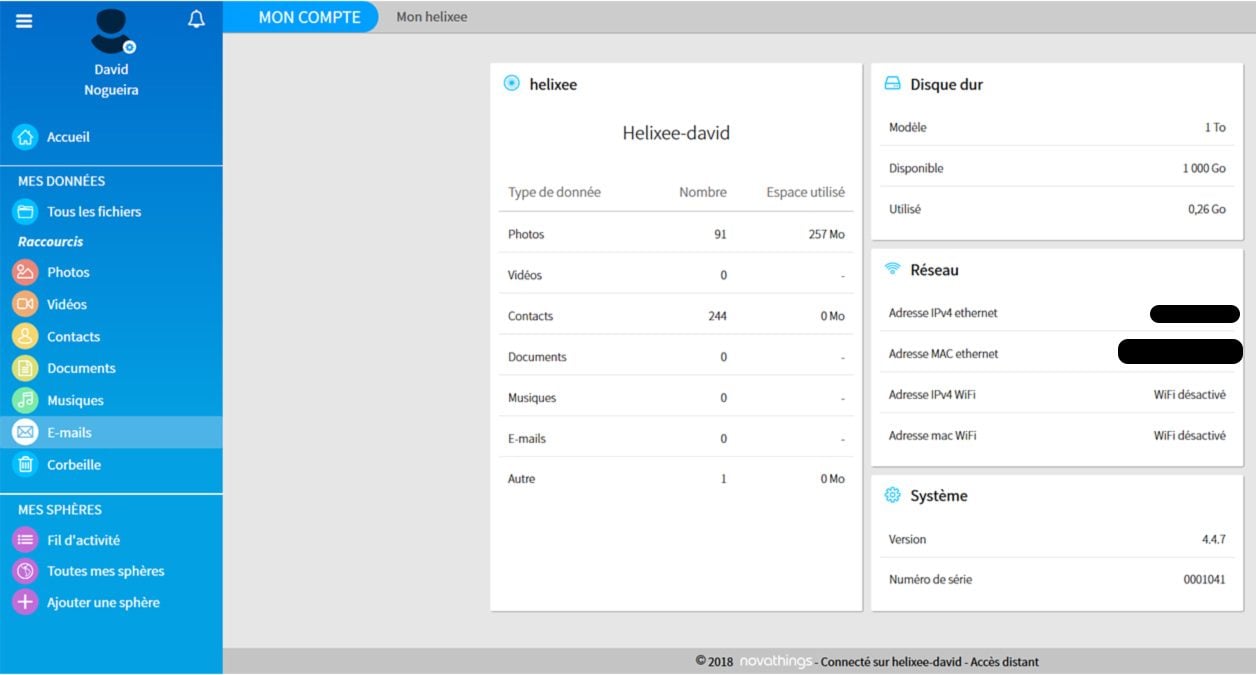Open the hamburger menu icon

click(x=24, y=20)
